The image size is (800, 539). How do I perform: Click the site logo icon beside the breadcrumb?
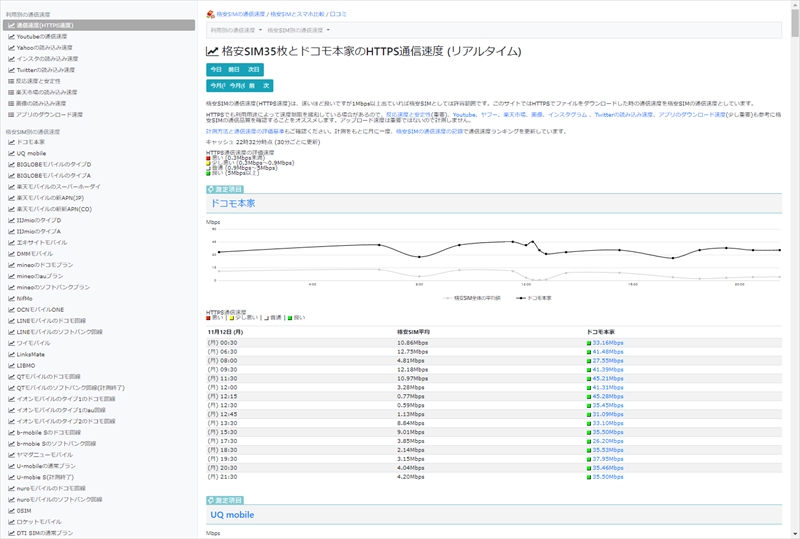[x=210, y=14]
